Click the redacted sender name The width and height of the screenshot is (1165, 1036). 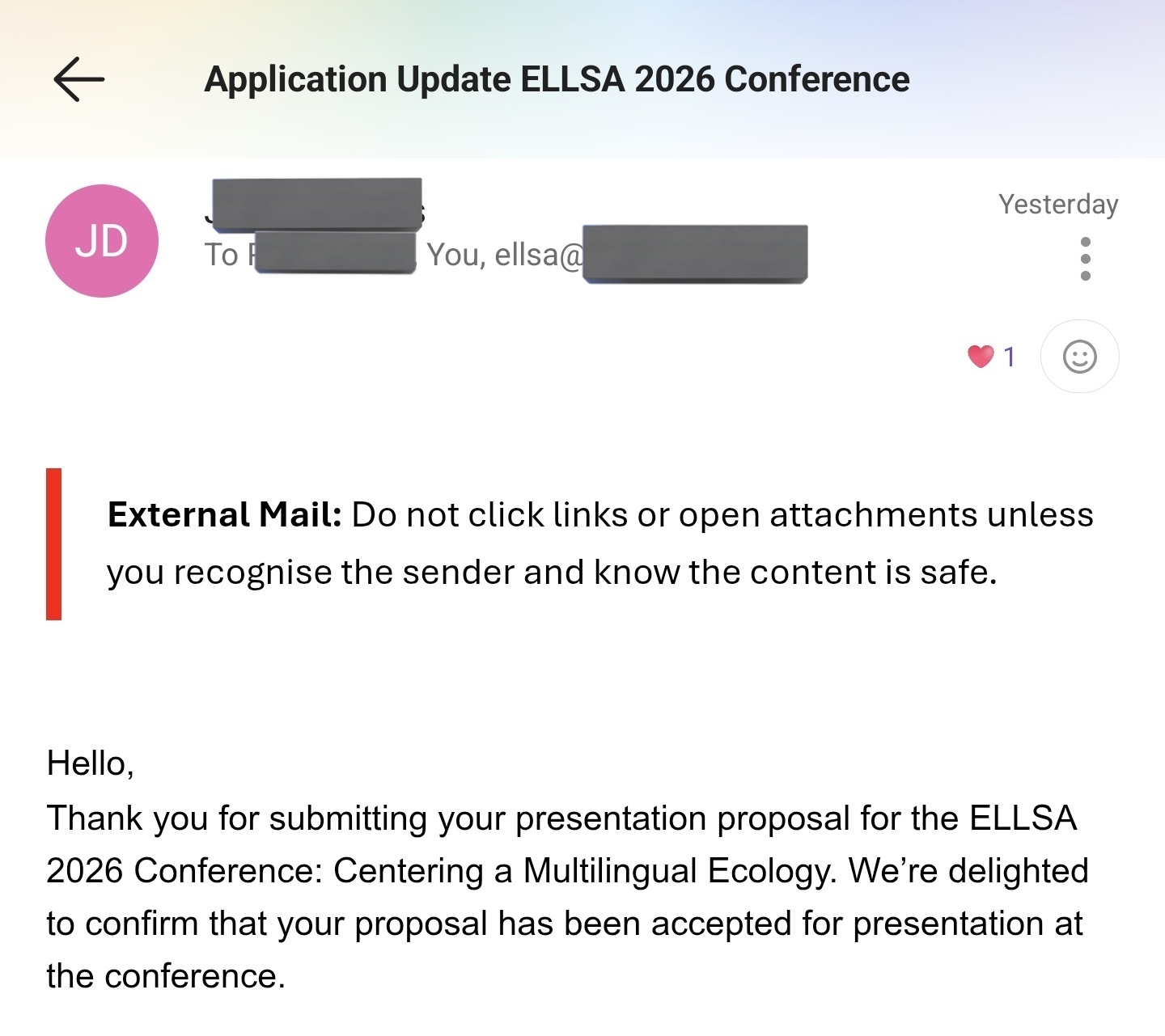316,204
